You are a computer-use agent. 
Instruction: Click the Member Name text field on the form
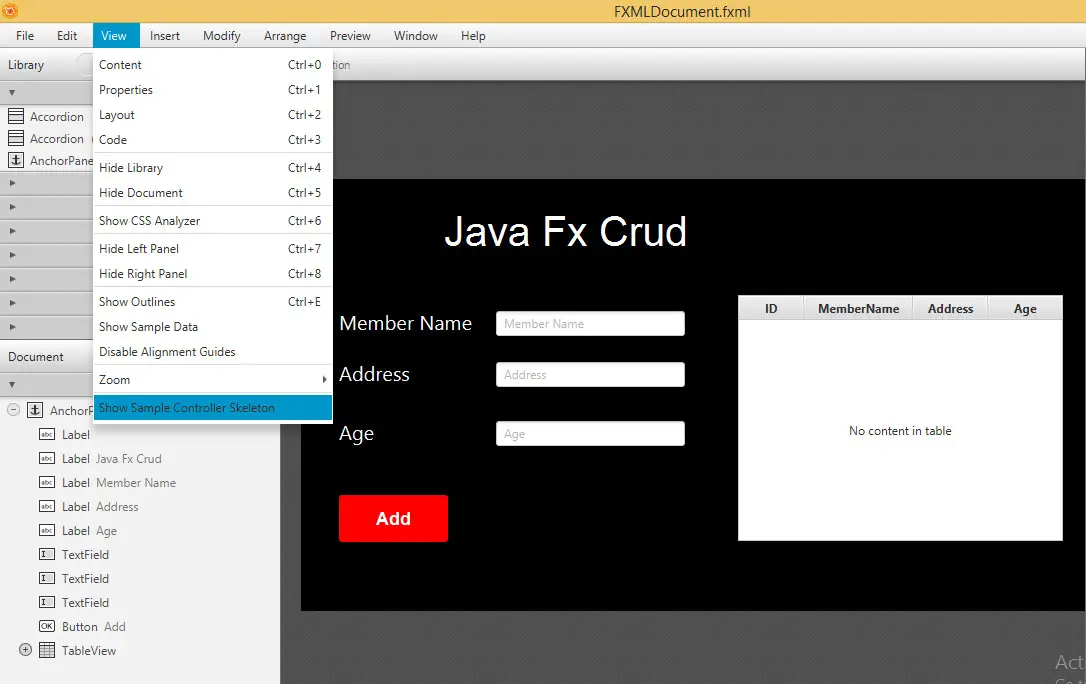[x=589, y=323]
